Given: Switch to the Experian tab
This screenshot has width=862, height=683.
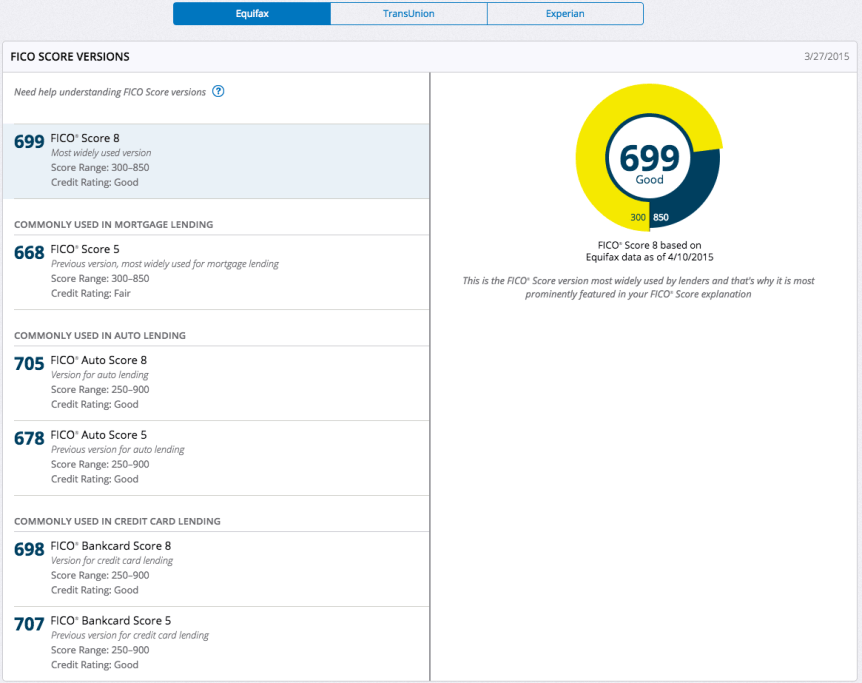Looking at the screenshot, I should tap(565, 13).
